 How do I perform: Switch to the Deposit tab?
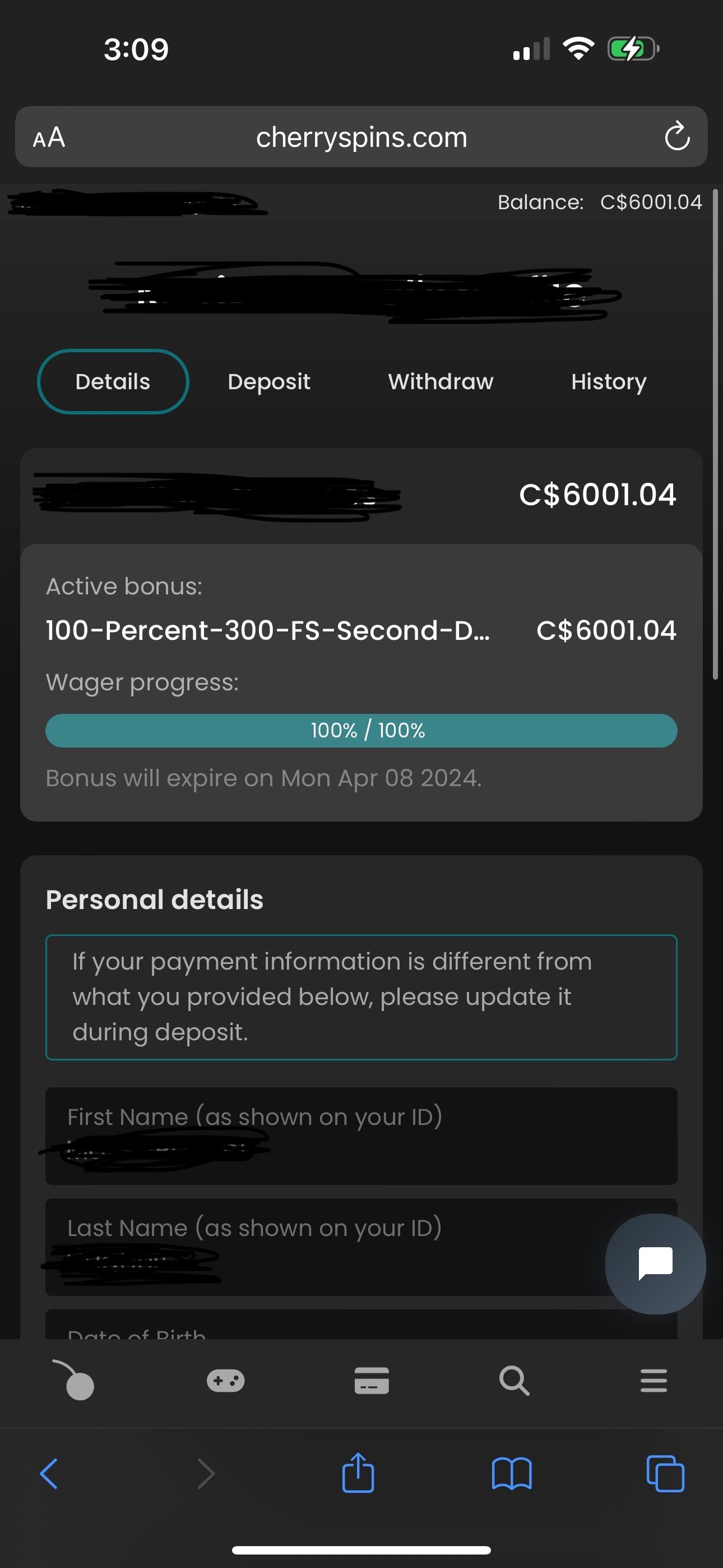269,382
